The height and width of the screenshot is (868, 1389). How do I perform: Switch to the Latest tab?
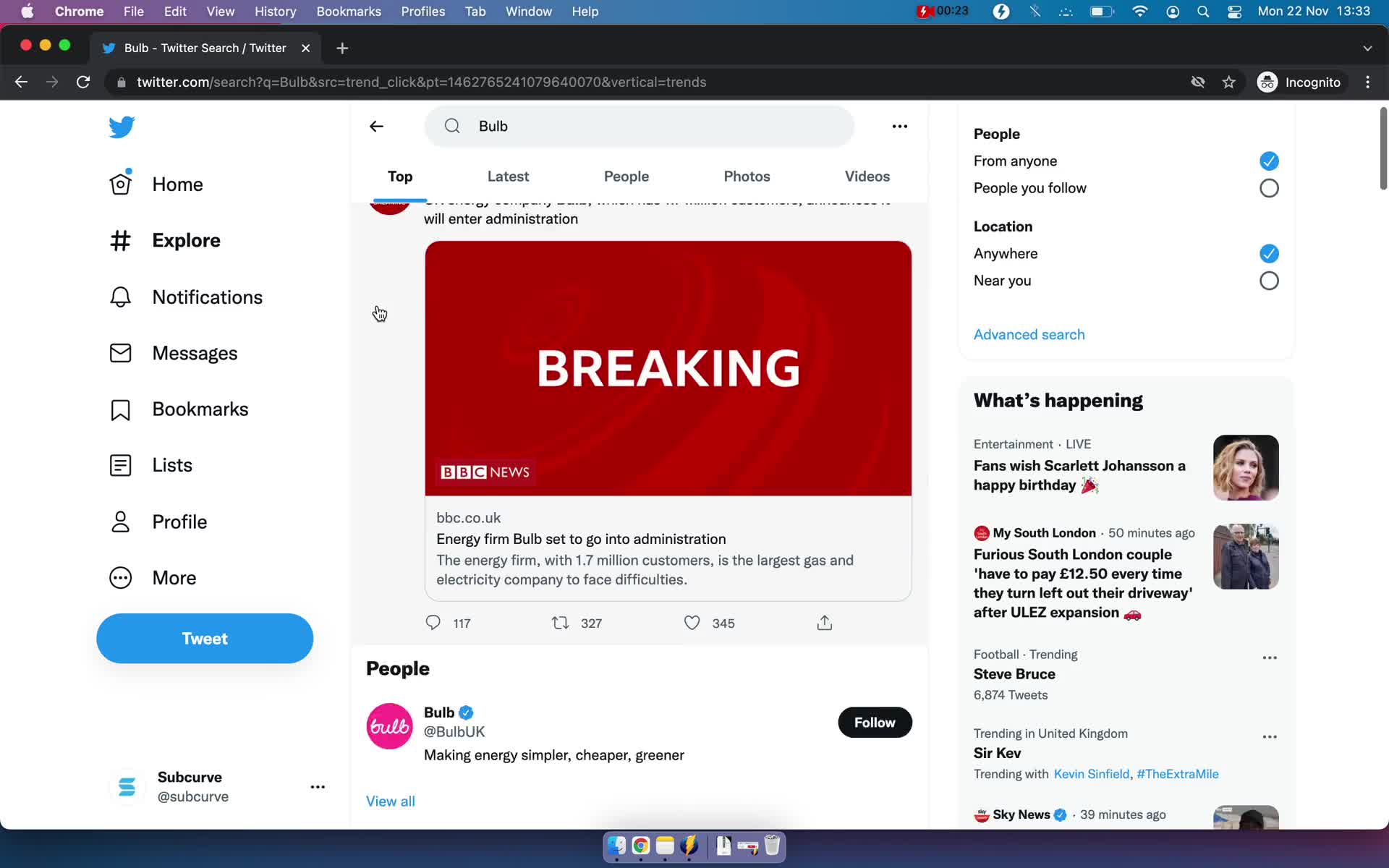tap(508, 176)
